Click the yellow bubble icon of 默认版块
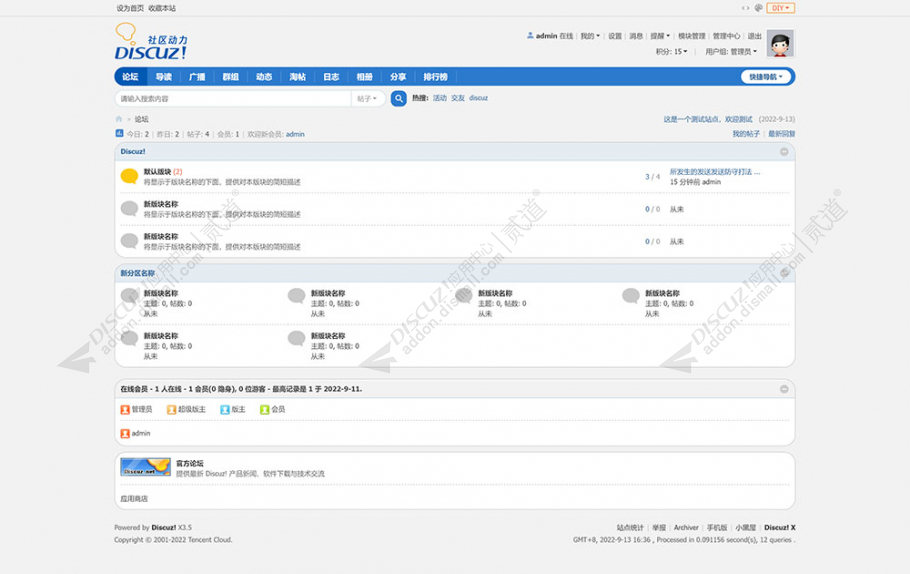The image size is (910, 574). pyautogui.click(x=129, y=176)
